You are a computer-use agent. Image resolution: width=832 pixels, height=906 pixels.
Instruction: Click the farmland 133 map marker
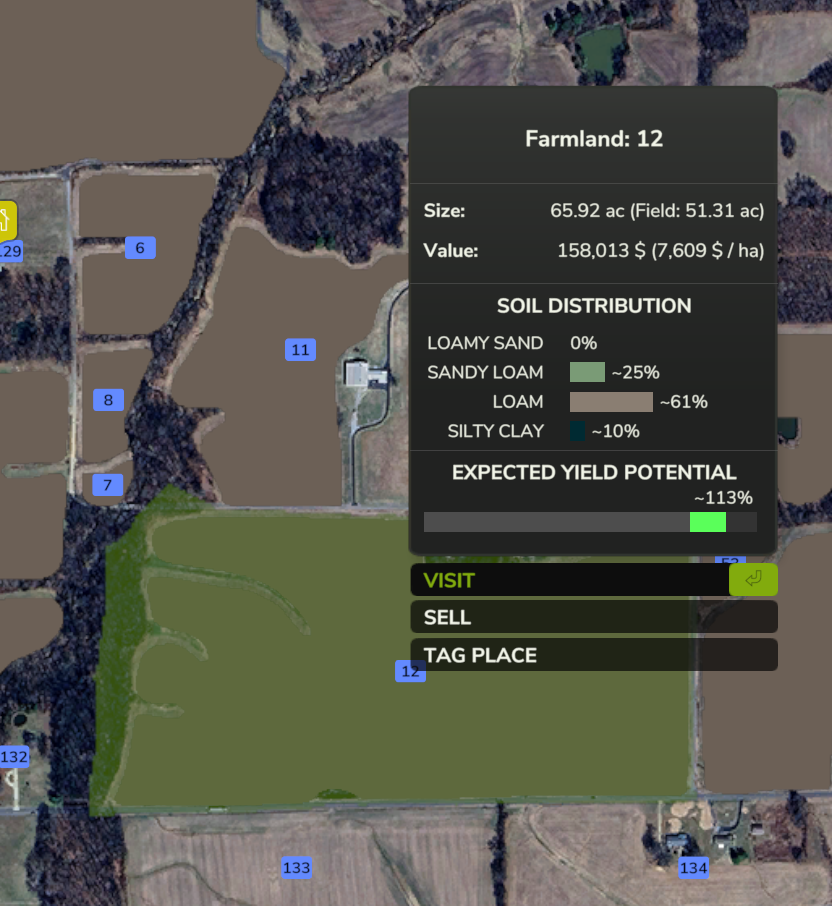[296, 867]
